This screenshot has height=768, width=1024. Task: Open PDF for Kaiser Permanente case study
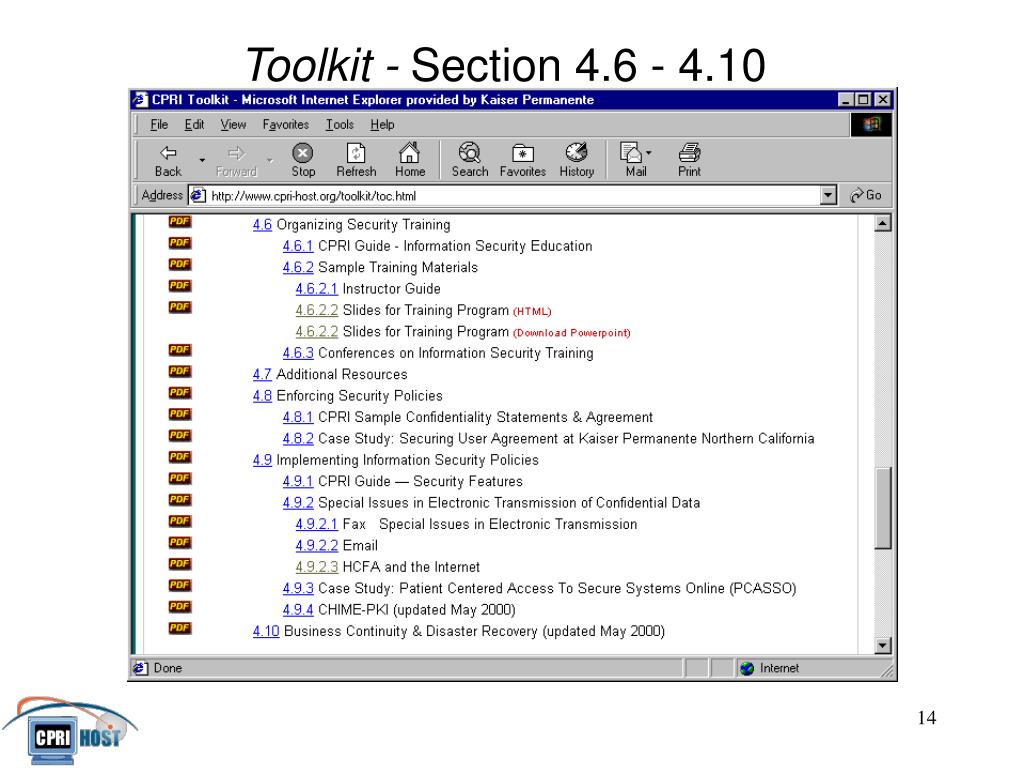180,436
